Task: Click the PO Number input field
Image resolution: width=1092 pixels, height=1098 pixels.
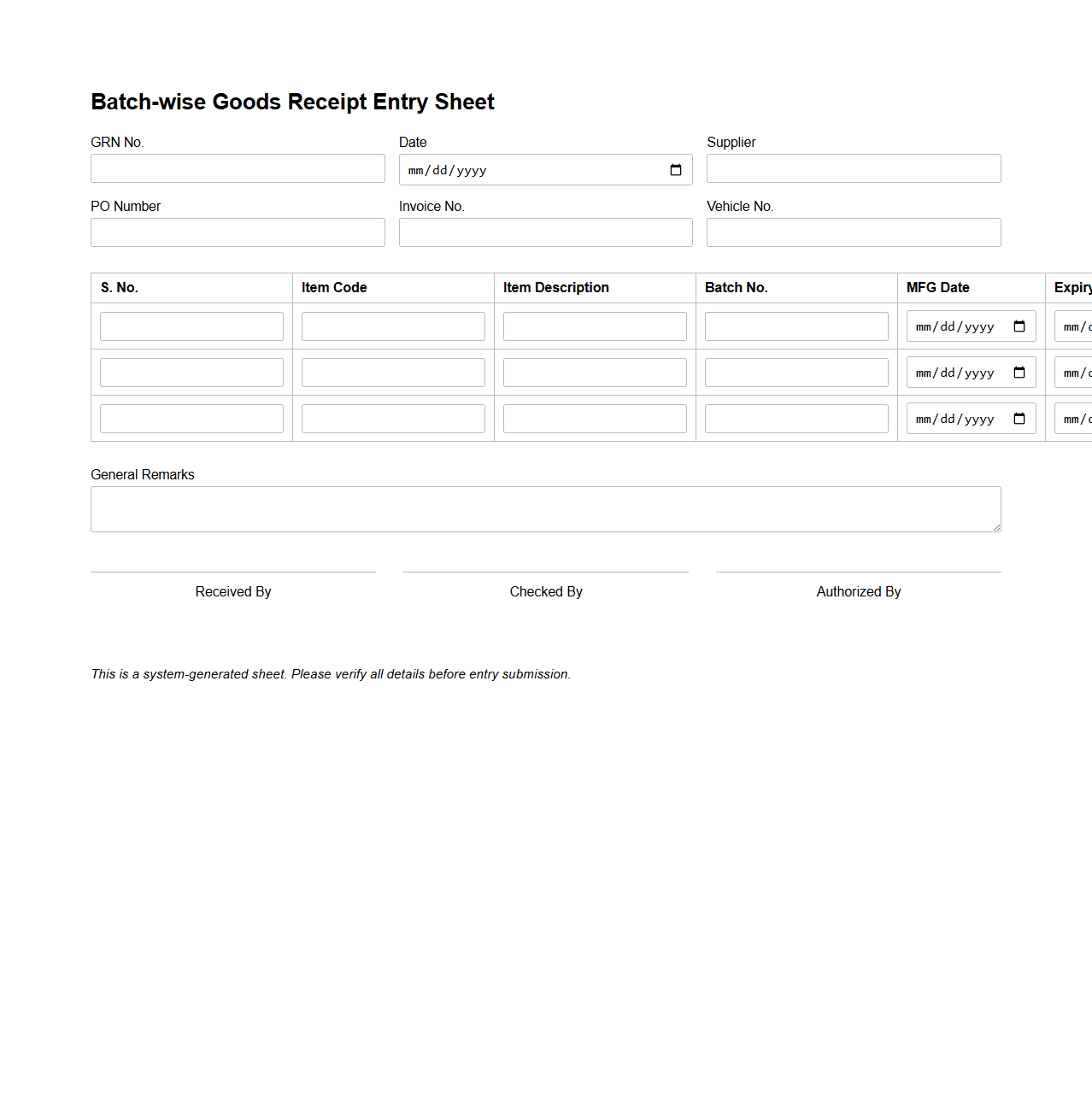Action: [238, 232]
